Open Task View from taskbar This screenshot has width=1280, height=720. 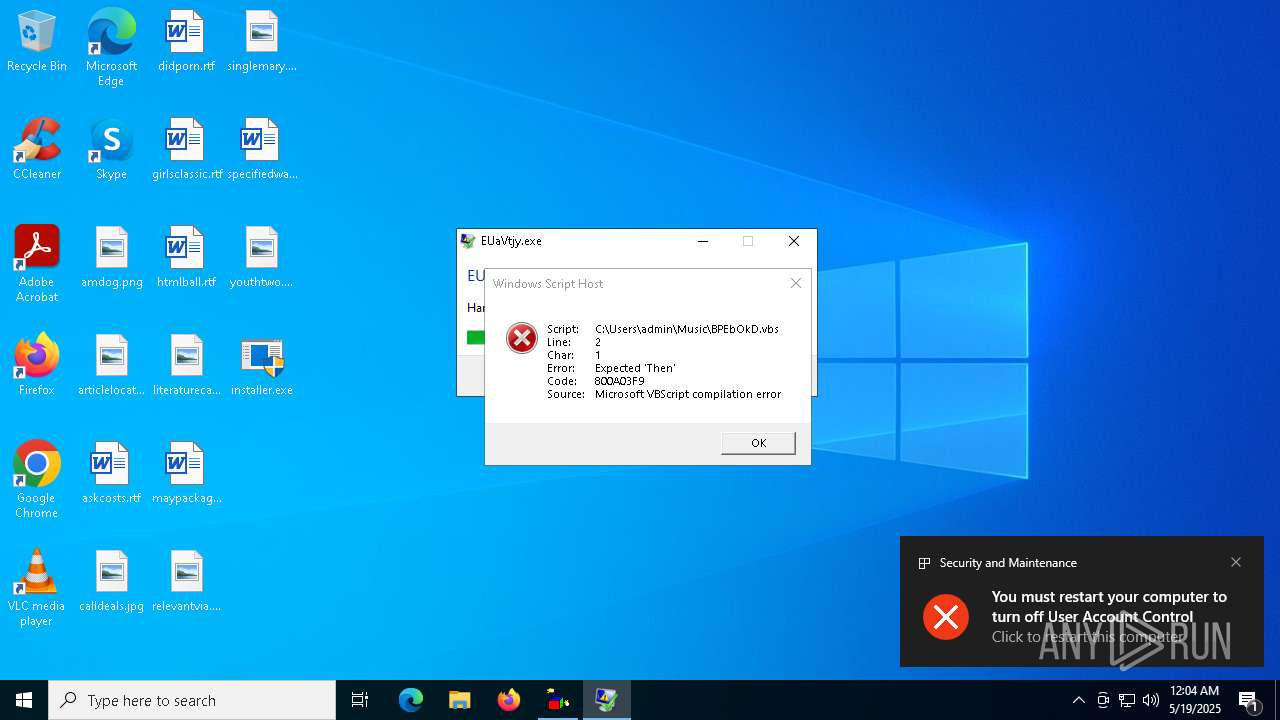coord(360,700)
